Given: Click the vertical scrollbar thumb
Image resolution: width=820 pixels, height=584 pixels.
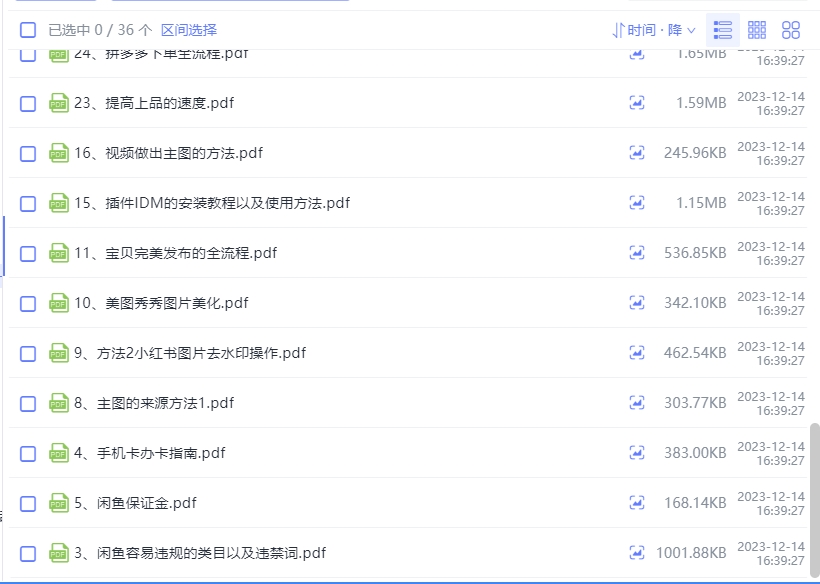Looking at the screenshot, I should (814, 495).
